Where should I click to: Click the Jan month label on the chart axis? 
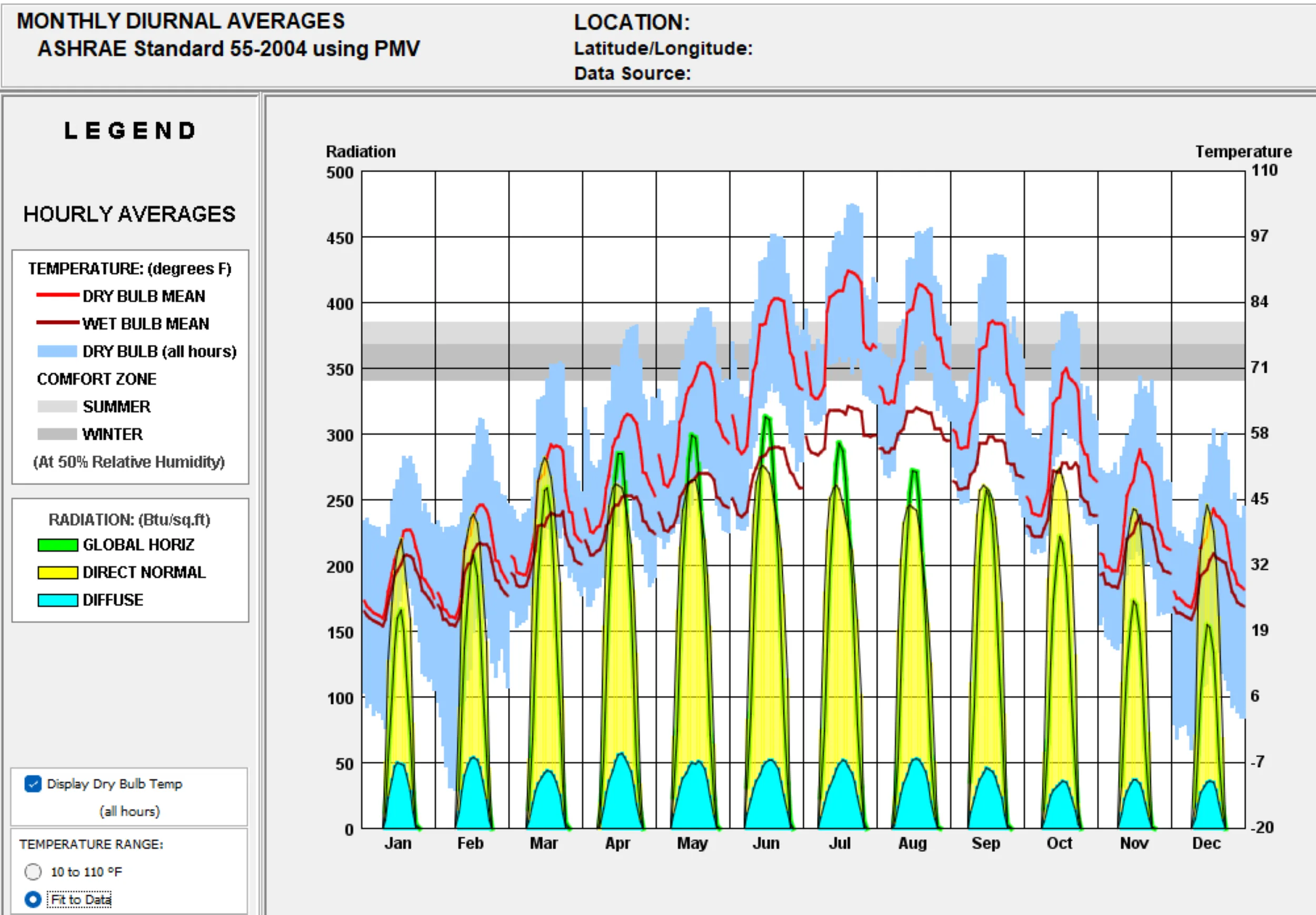(x=398, y=843)
